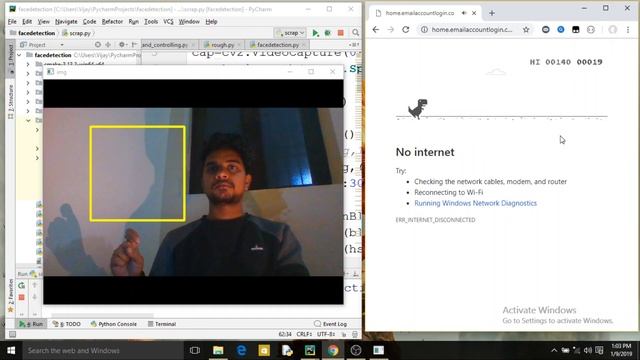Click the site information icon in address bar
640x360 pixels.
point(424,29)
